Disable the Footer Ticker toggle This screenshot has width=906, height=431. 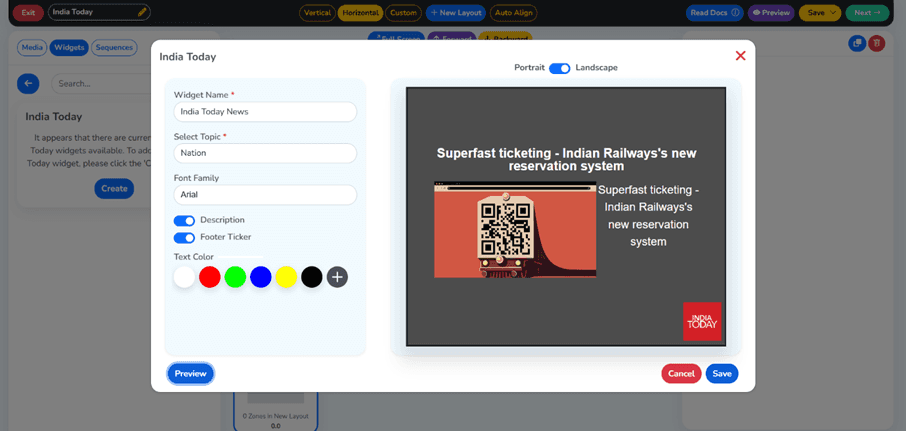click(184, 237)
